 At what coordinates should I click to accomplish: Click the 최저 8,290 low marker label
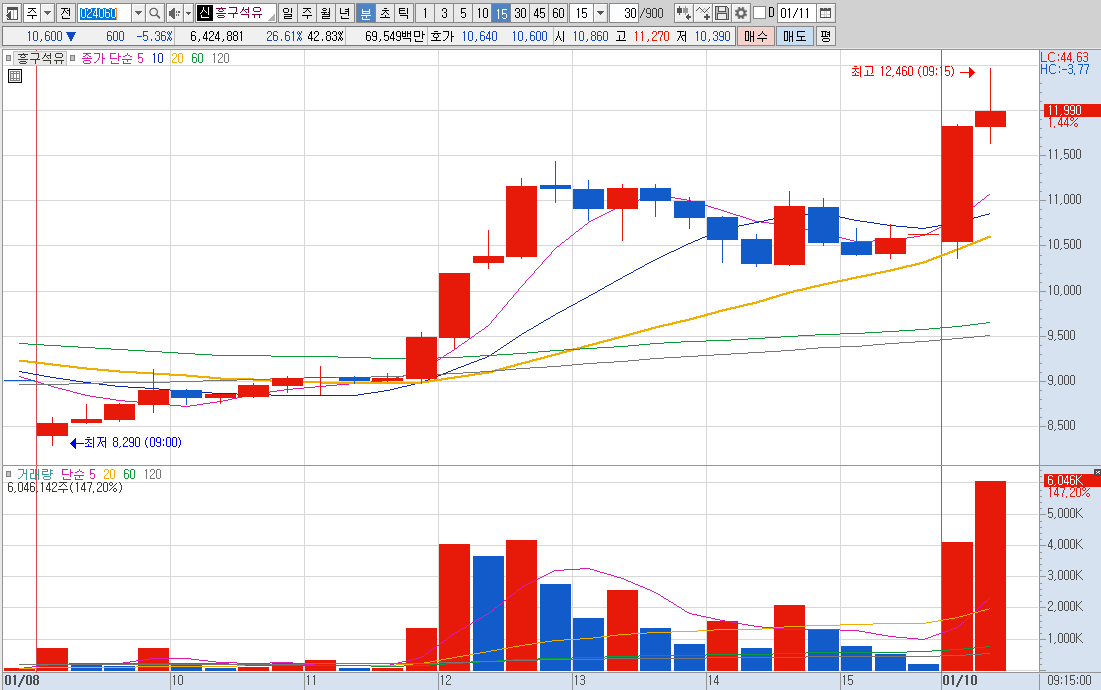pyautogui.click(x=133, y=442)
